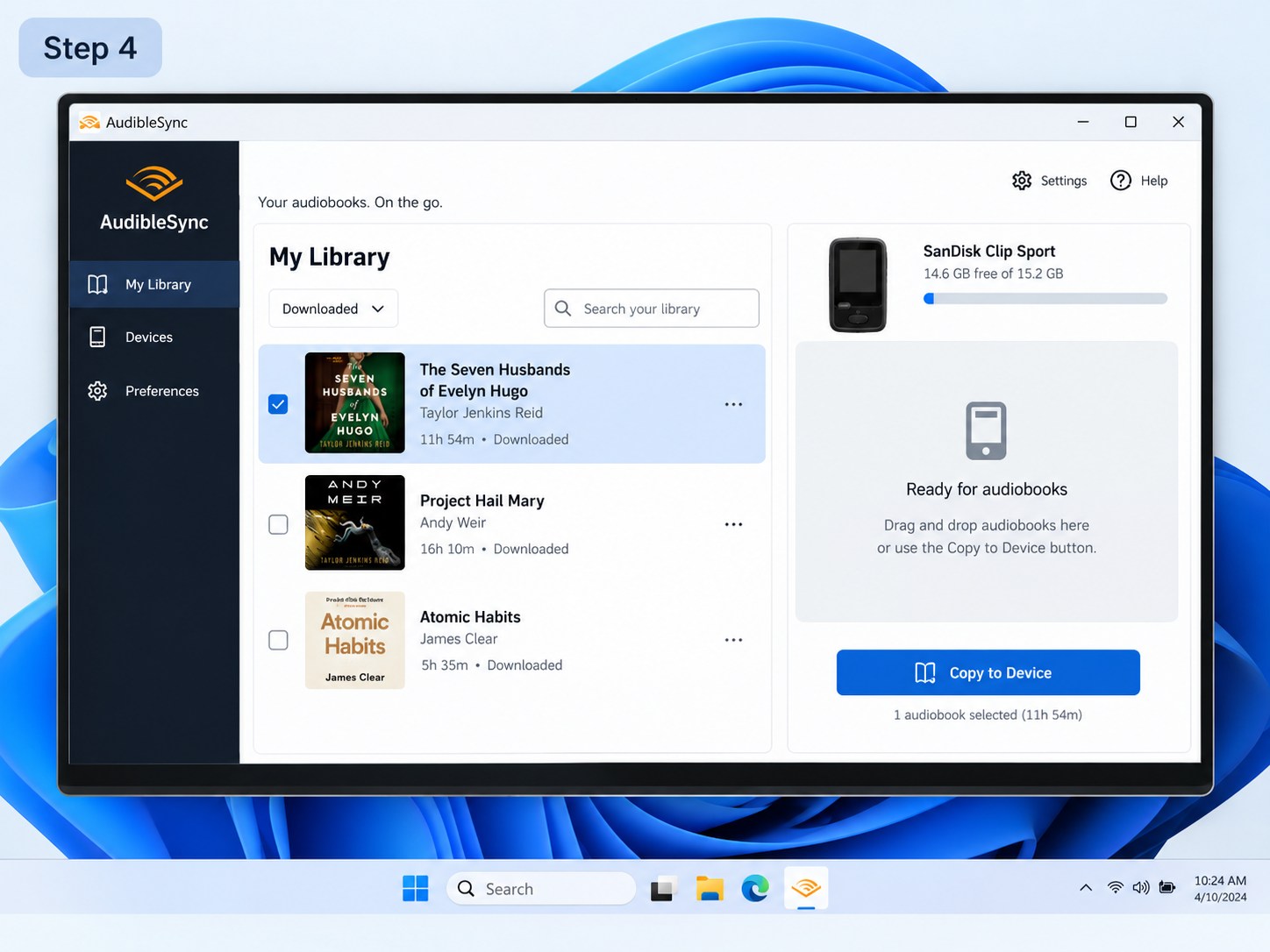Viewport: 1270px width, 952px height.
Task: Click the Devices phone icon in sidebar
Action: tap(97, 337)
